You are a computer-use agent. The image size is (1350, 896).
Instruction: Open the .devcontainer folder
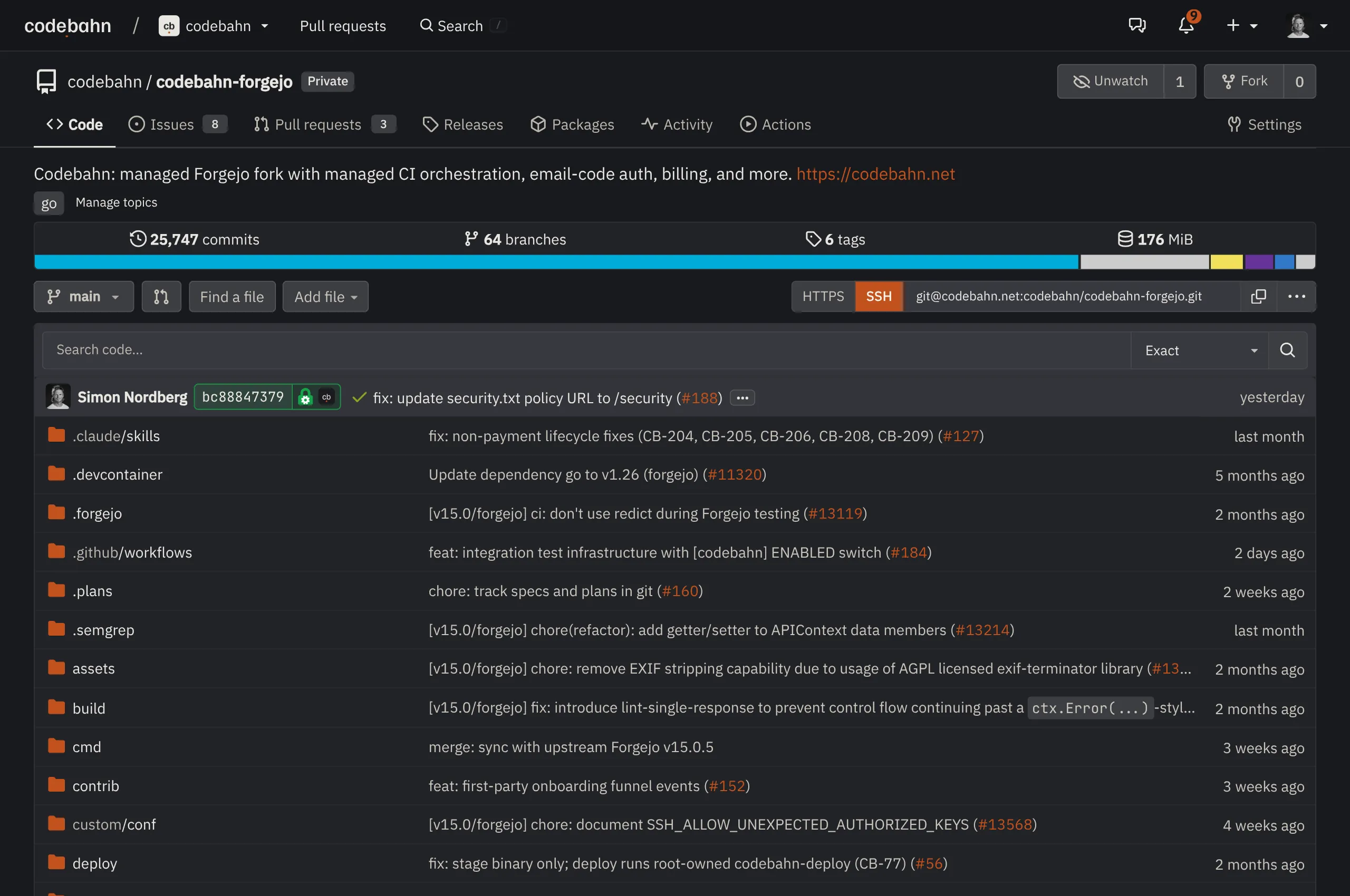coord(117,474)
